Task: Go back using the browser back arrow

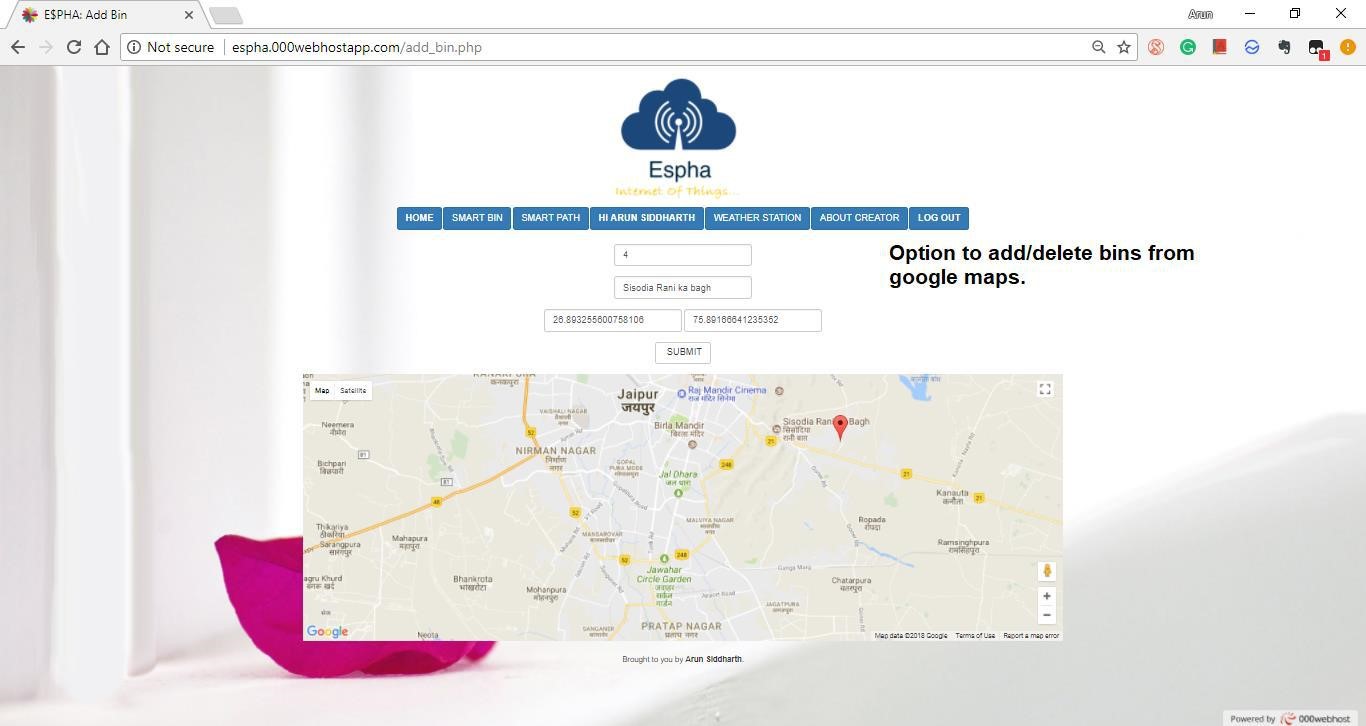Action: click(18, 47)
